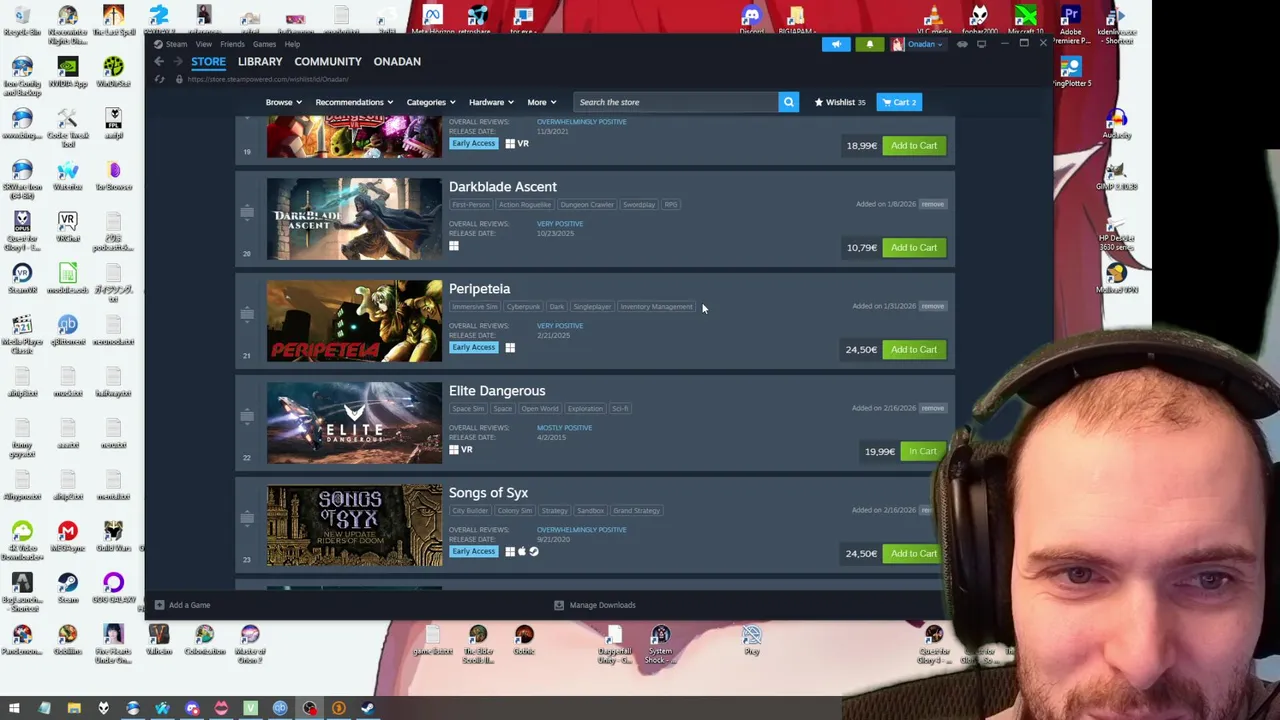Screen dimensions: 1280x720
Task: Open the Friends menu
Action: pos(232,44)
